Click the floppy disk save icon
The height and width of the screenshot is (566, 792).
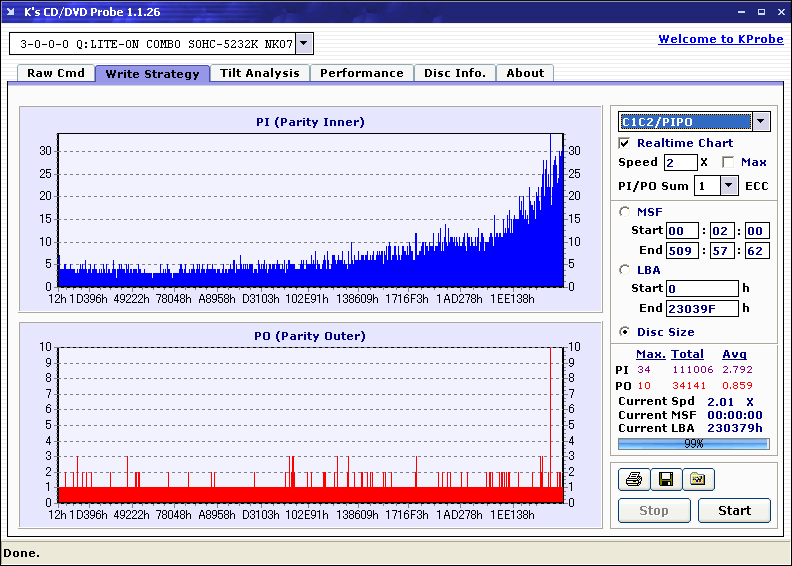tap(665, 480)
